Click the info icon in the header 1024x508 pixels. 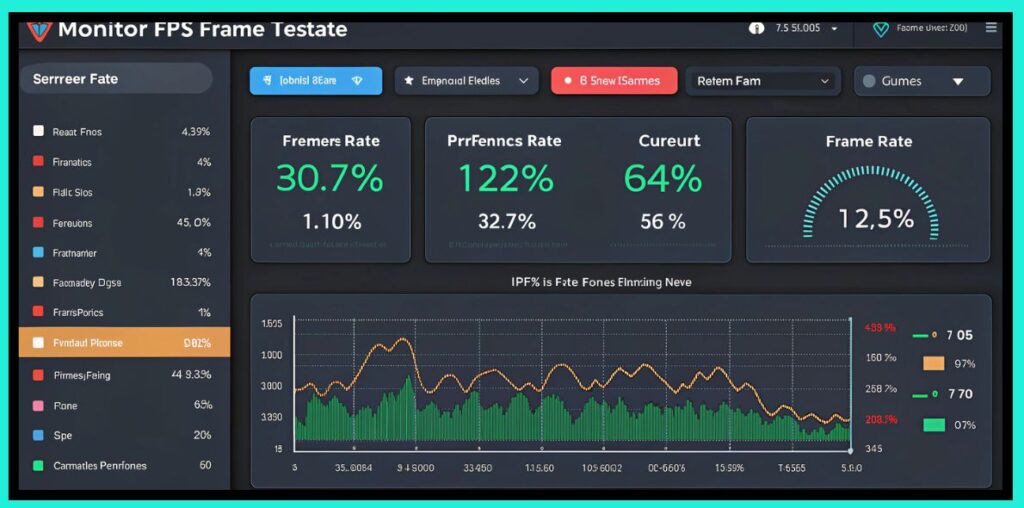click(x=756, y=28)
